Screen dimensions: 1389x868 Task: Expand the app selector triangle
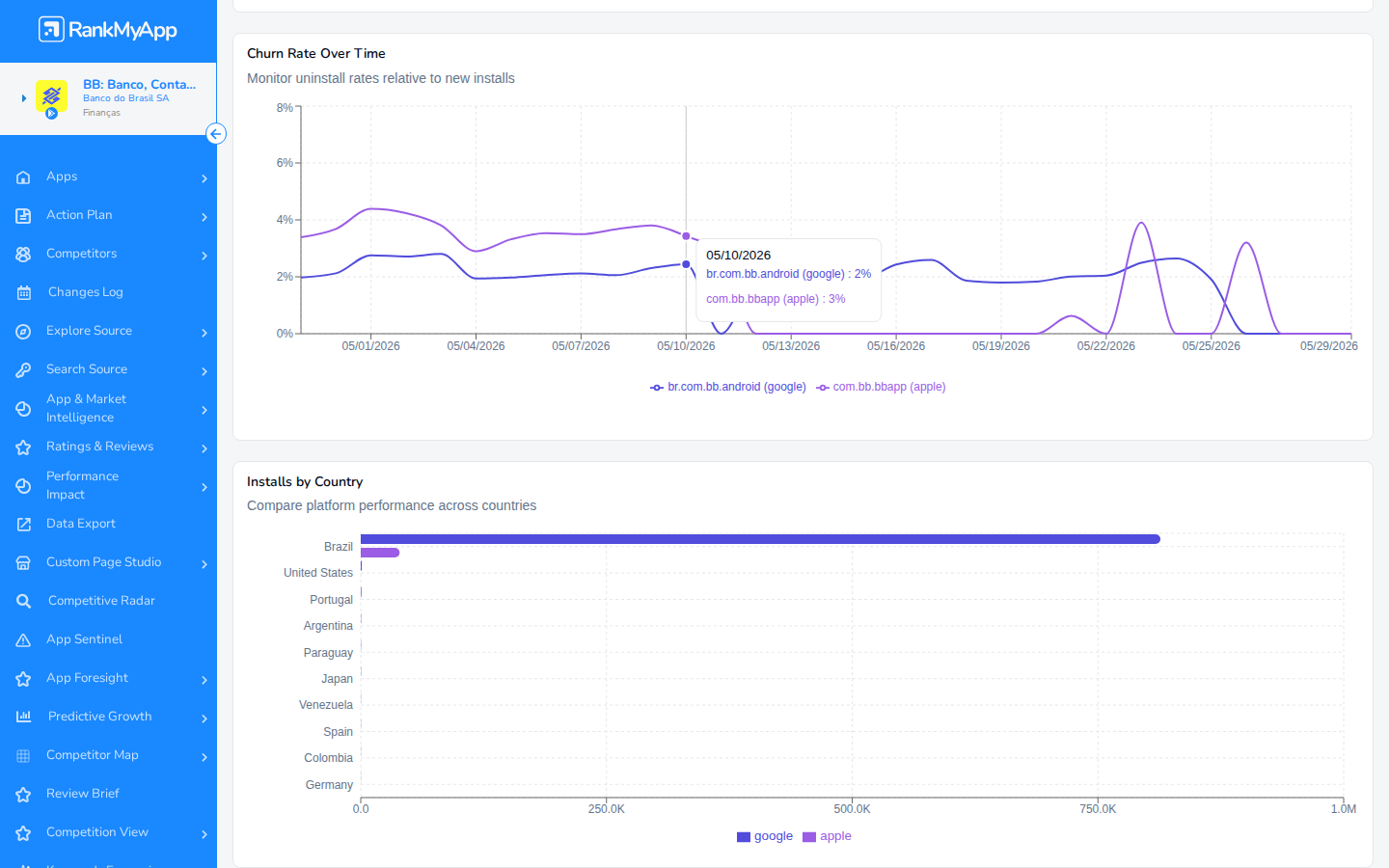(x=24, y=98)
